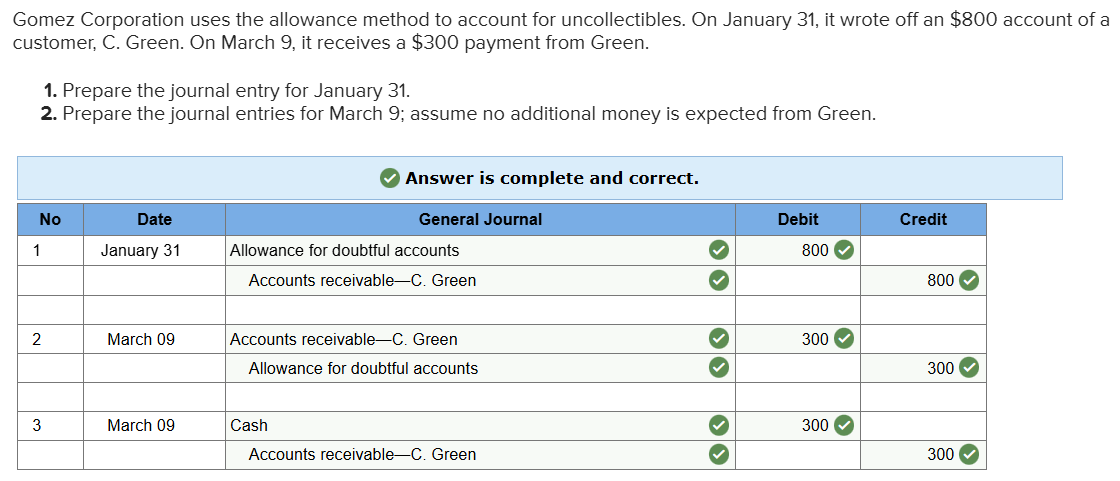Click the 'Date' column header
1120x481 pixels.
tap(154, 219)
